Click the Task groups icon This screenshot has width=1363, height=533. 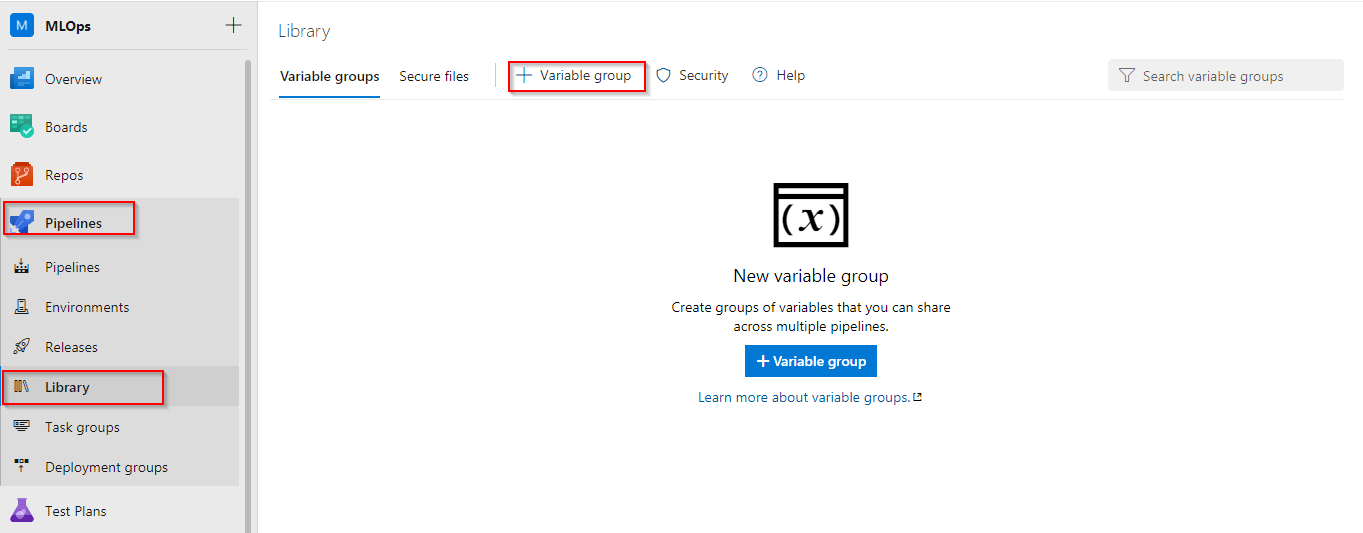(21, 427)
